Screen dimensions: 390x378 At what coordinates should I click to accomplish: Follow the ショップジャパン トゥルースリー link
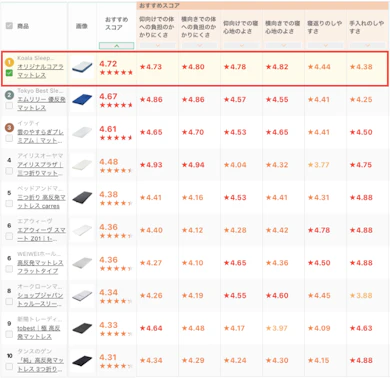(x=40, y=300)
